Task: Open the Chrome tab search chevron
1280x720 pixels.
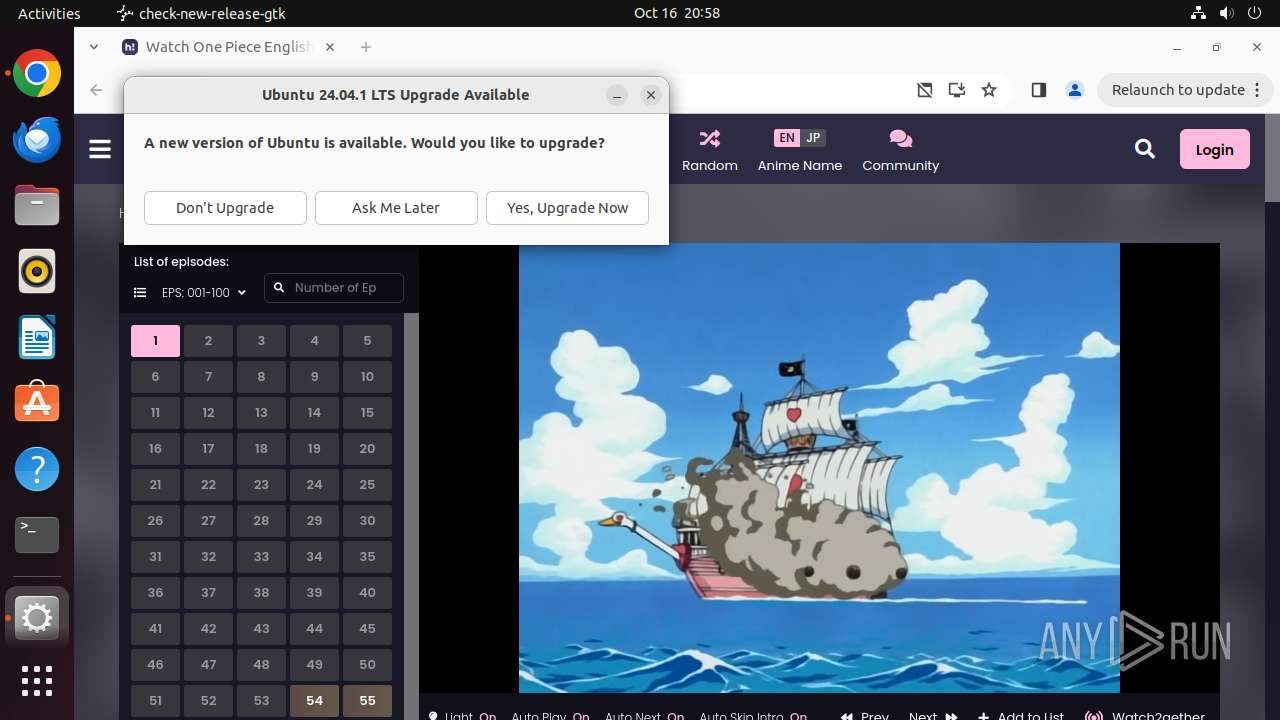Action: click(94, 47)
